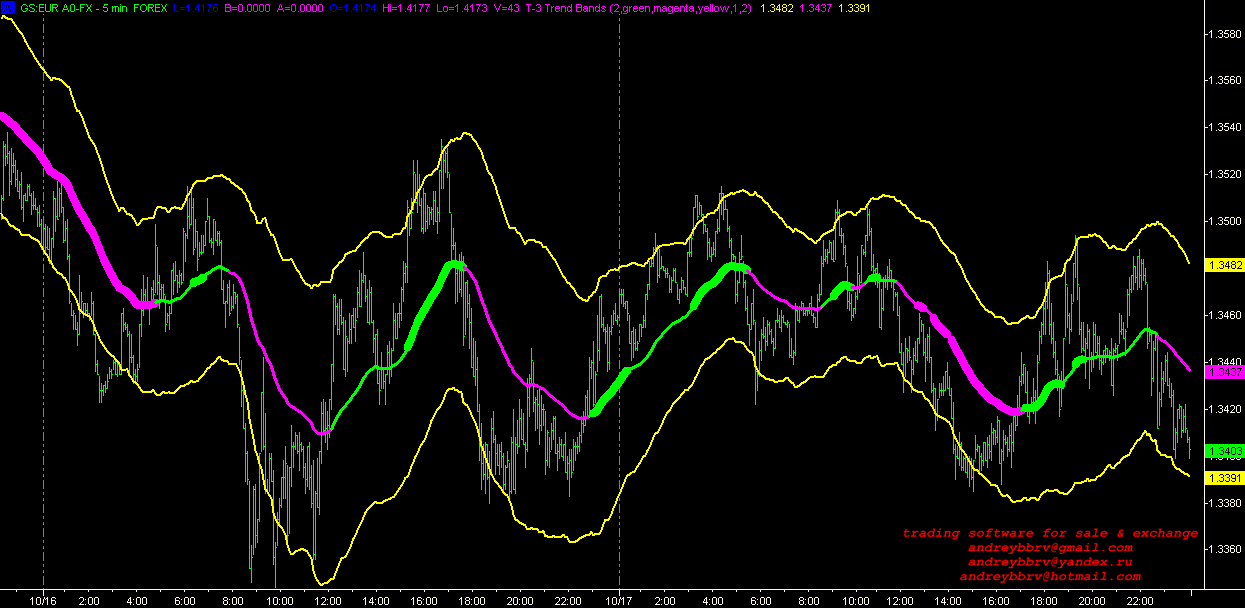Click the 10/16 date marker on time axis
This screenshot has height=608, width=1245.
click(x=43, y=601)
